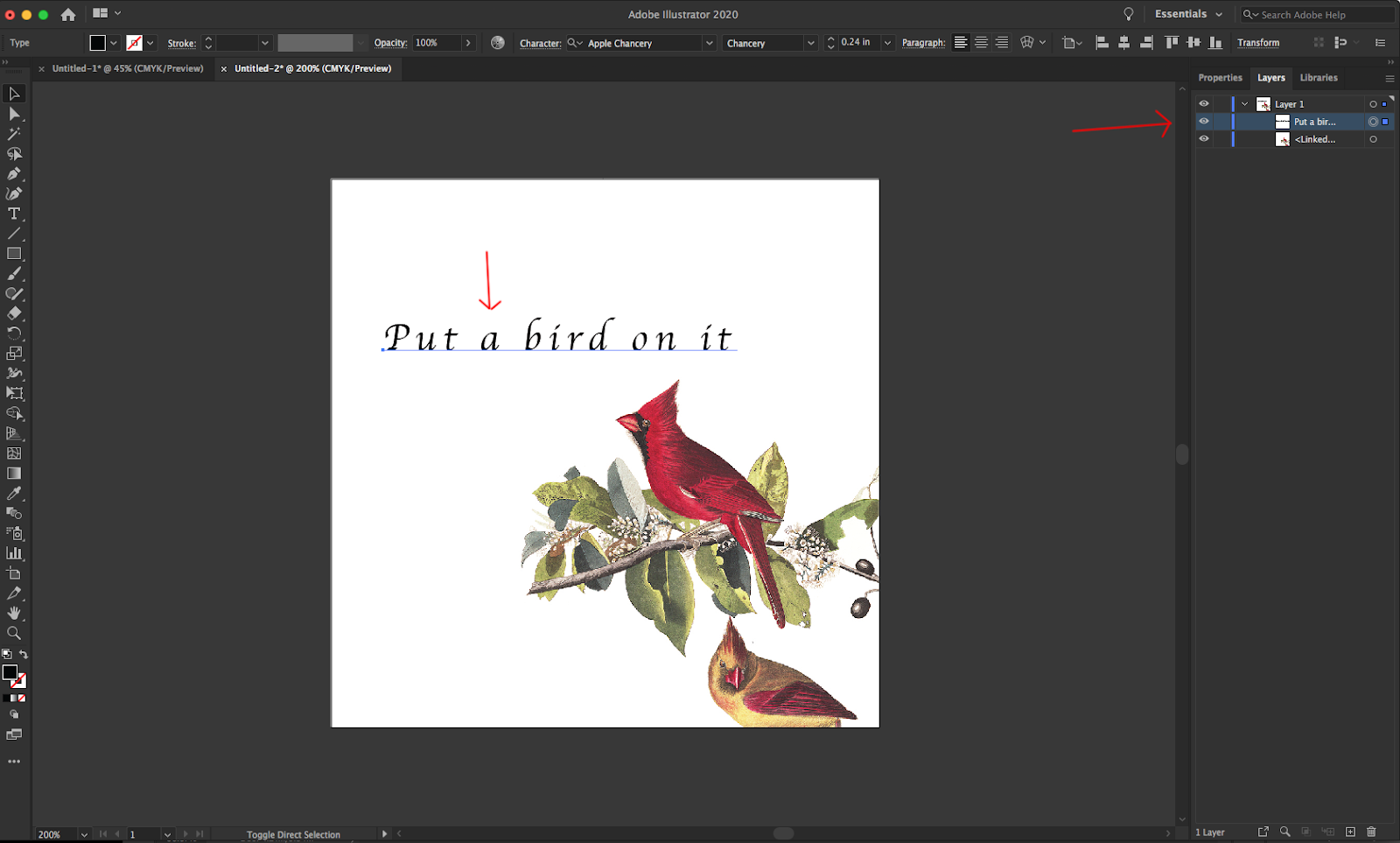Open the Layers panel flyout menu
Viewport: 1400px width, 843px height.
pyautogui.click(x=1389, y=78)
